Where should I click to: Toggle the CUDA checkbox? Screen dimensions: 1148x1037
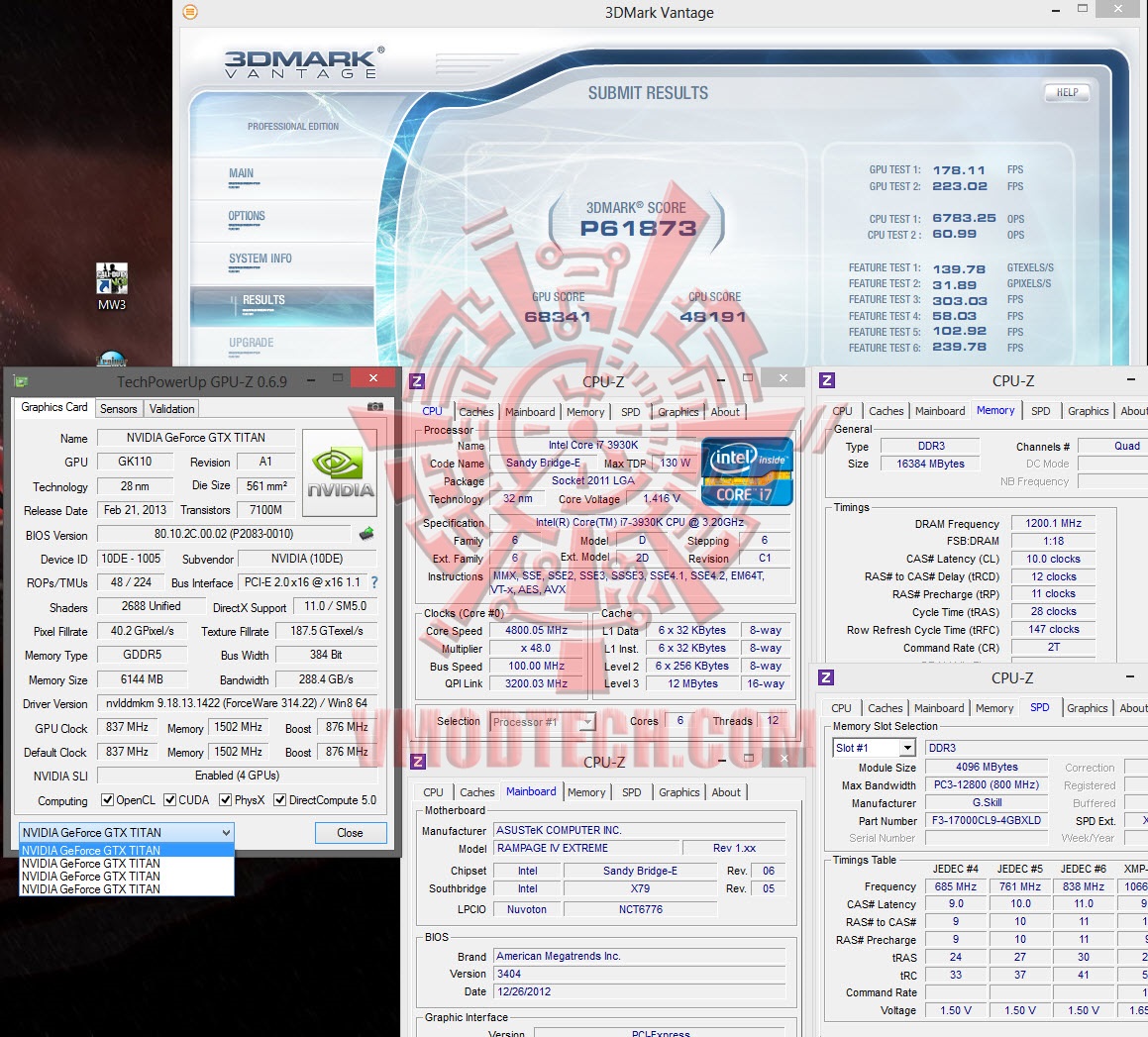[x=169, y=799]
